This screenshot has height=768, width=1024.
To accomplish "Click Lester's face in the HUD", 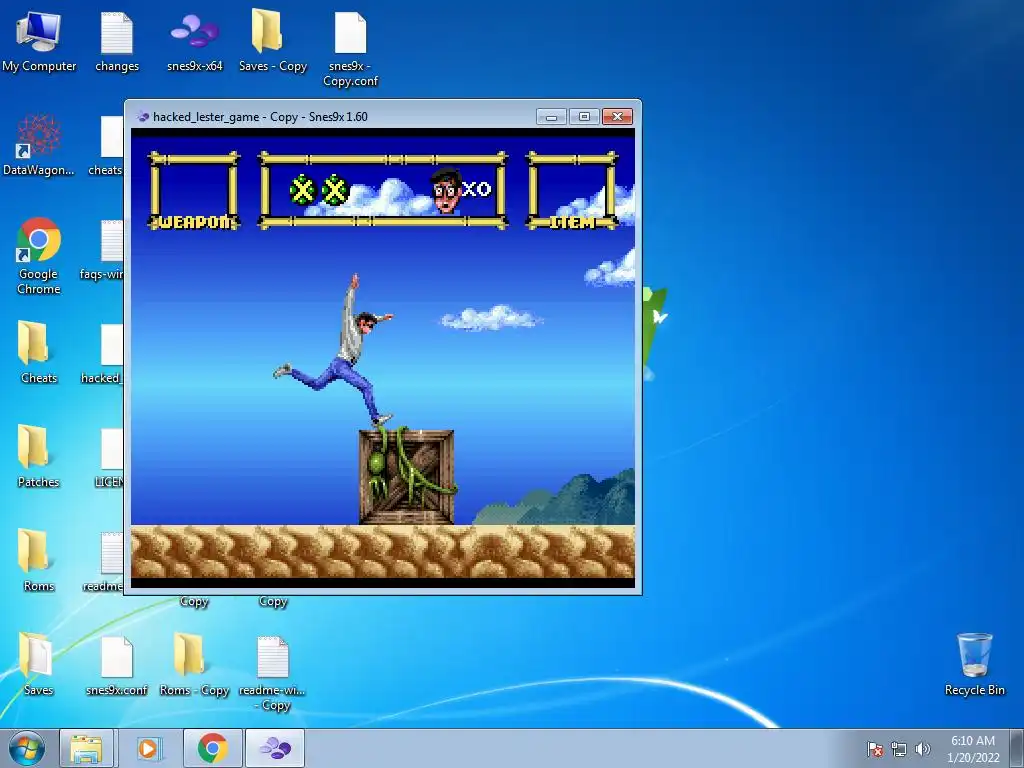I will (447, 190).
